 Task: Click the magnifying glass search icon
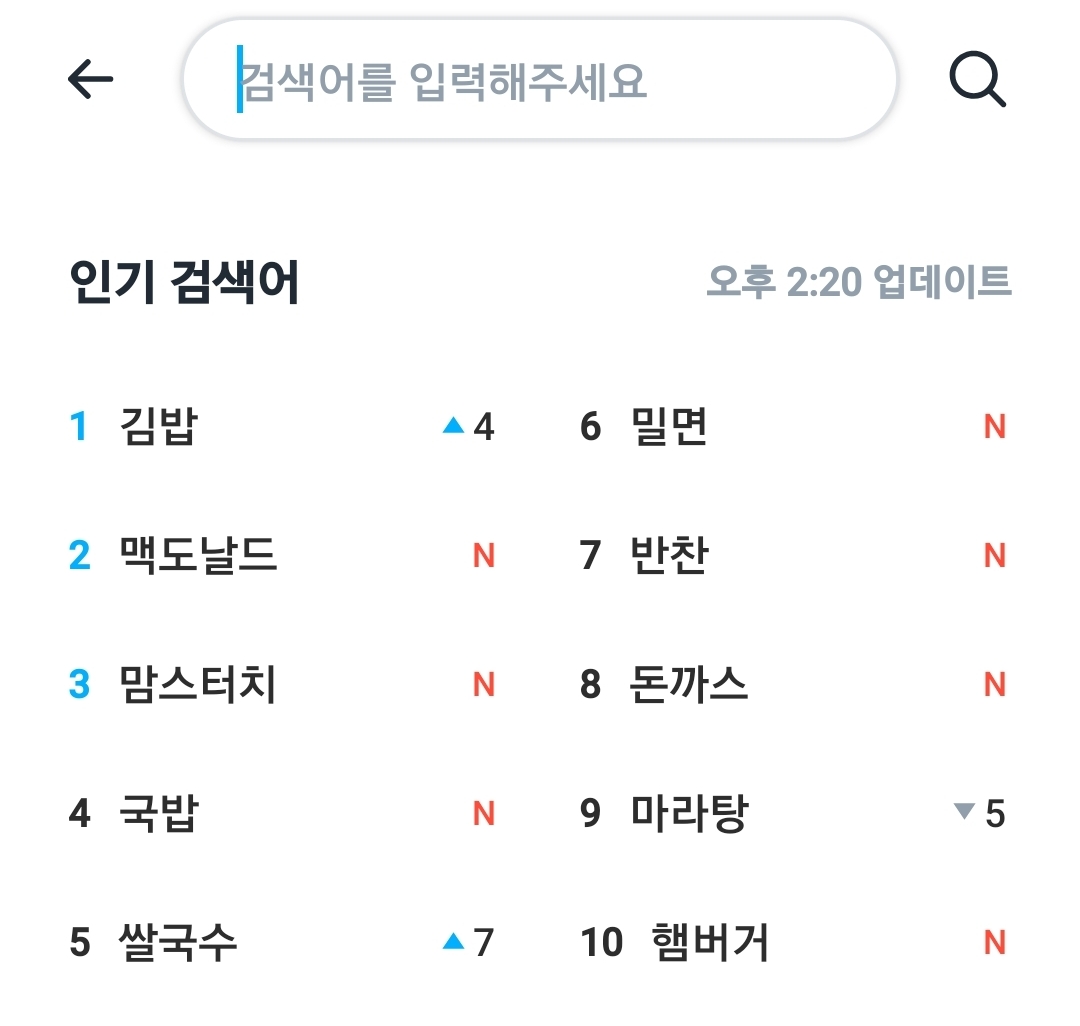click(977, 79)
